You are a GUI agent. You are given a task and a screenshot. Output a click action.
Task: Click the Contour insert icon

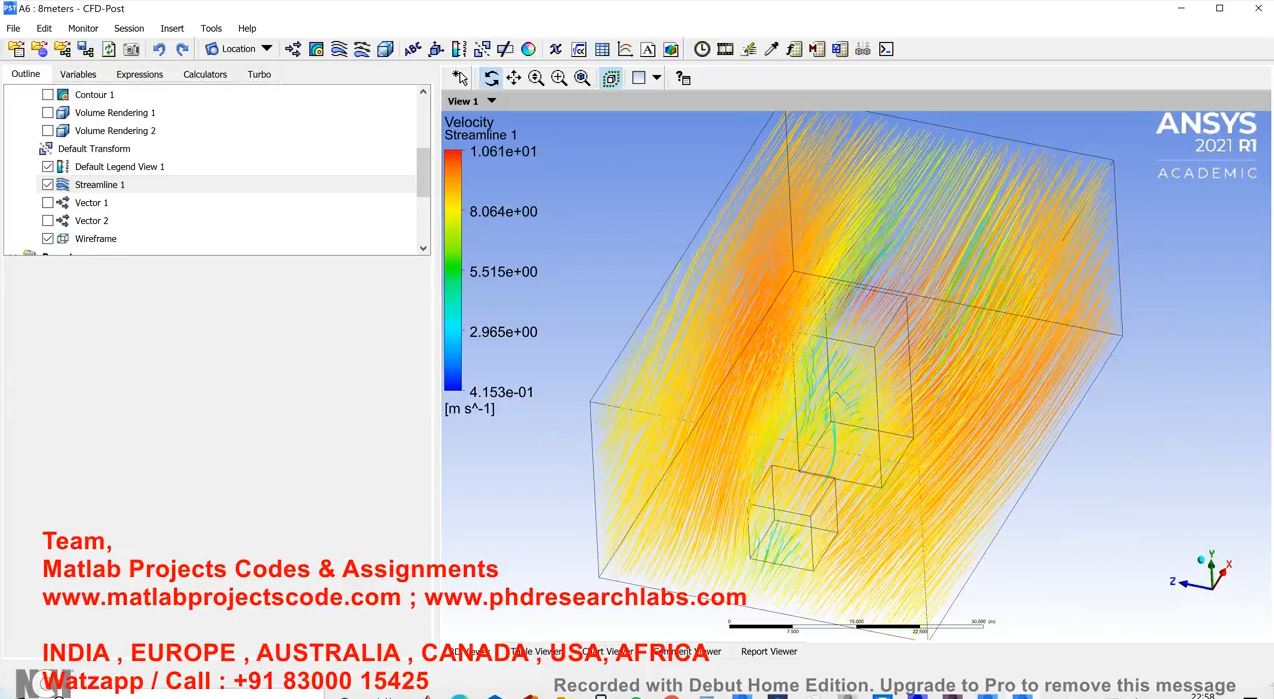point(316,49)
